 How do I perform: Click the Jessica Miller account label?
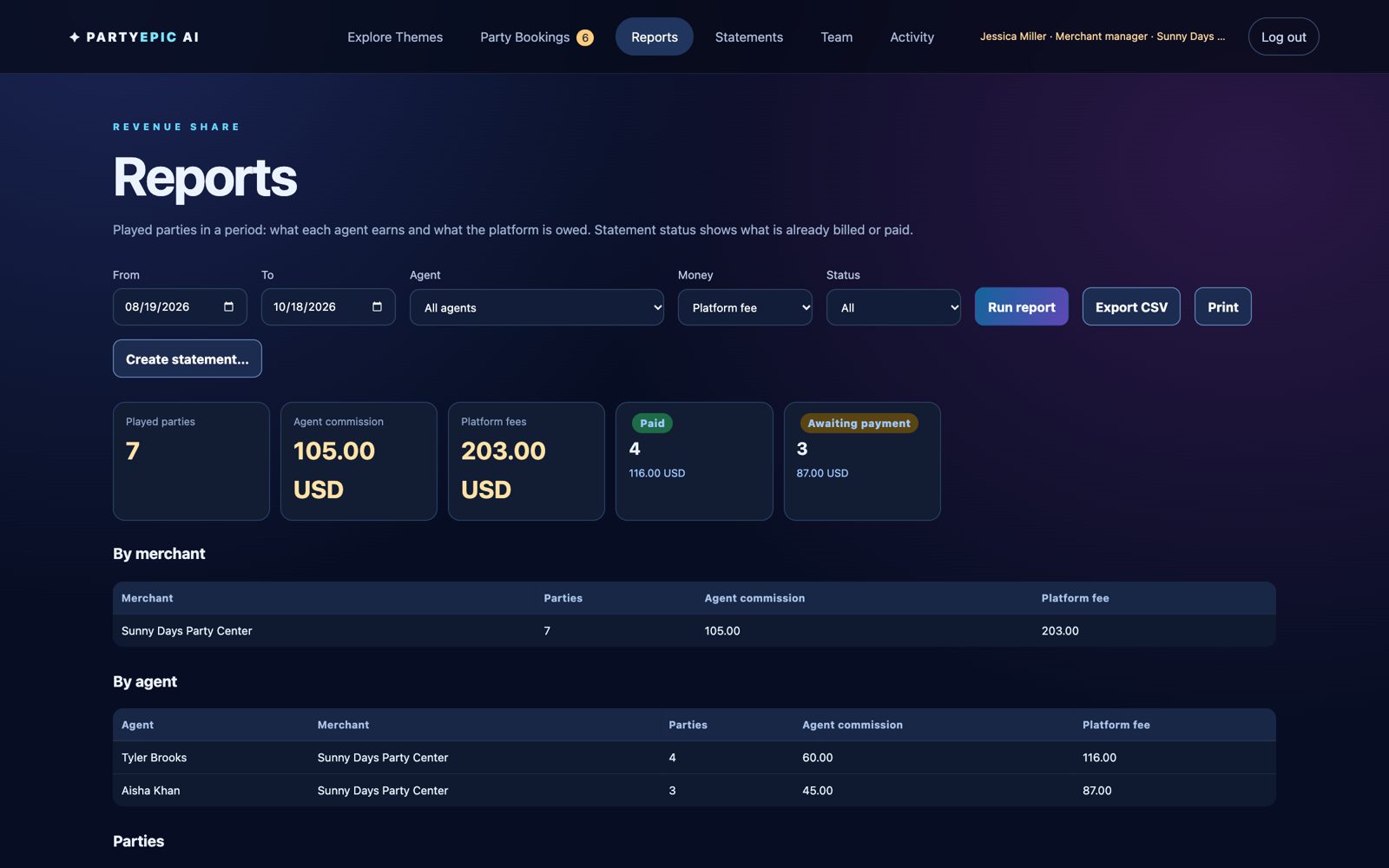coord(1103,36)
